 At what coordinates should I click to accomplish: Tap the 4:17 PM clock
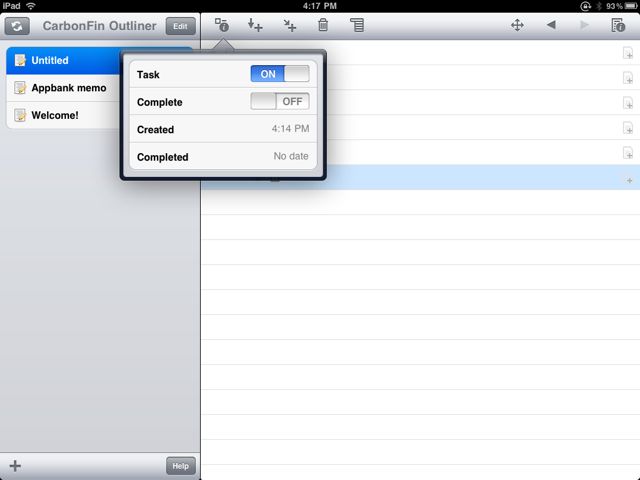point(320,6)
